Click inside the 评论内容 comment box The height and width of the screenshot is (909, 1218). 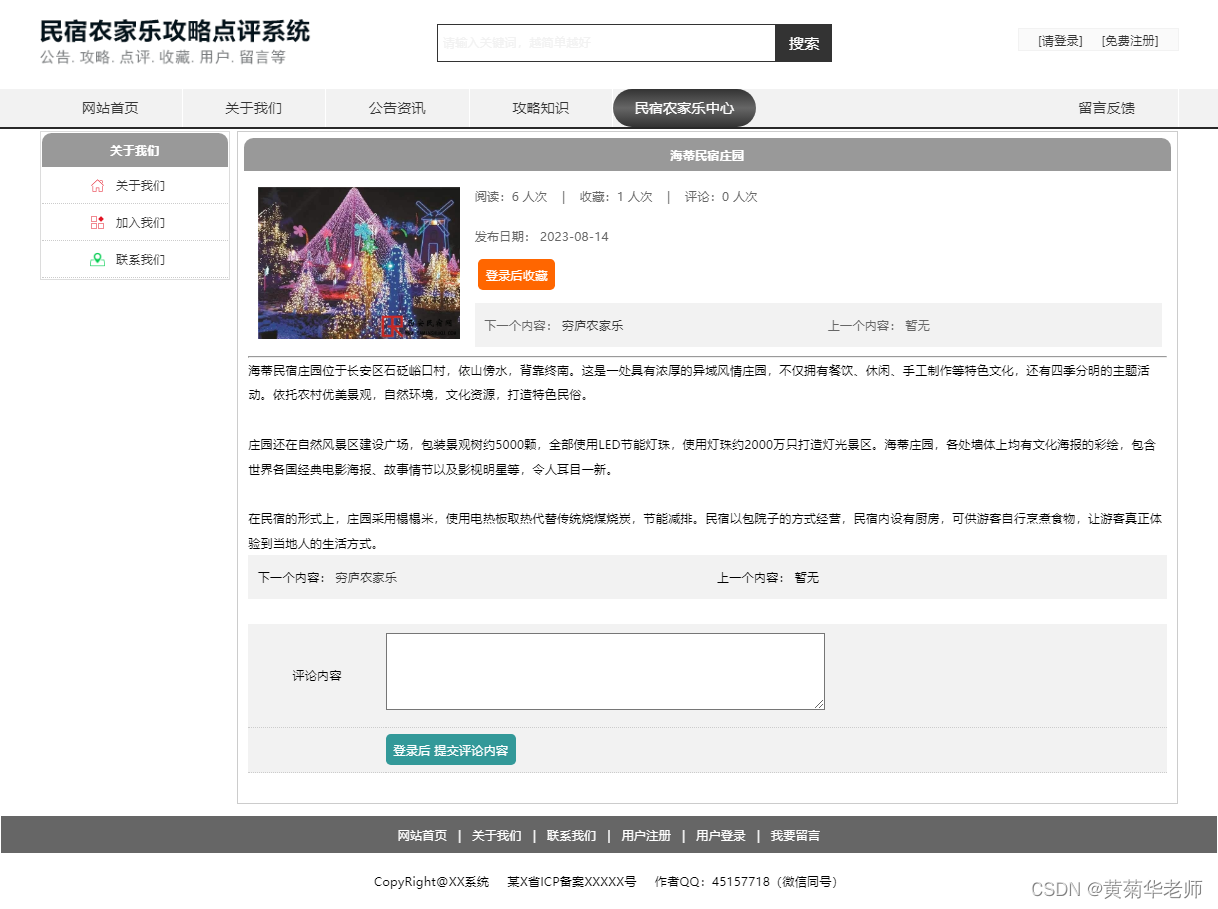pos(604,671)
